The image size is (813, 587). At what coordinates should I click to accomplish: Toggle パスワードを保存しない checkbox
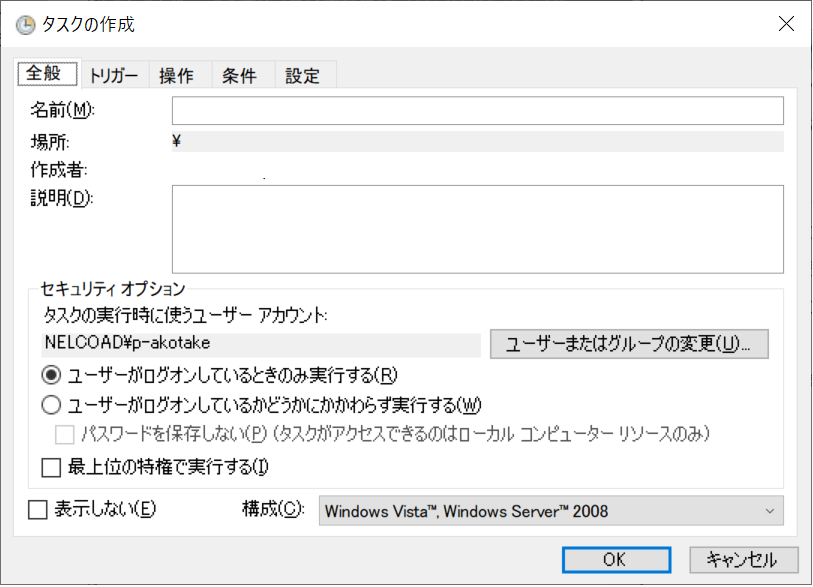(64, 435)
